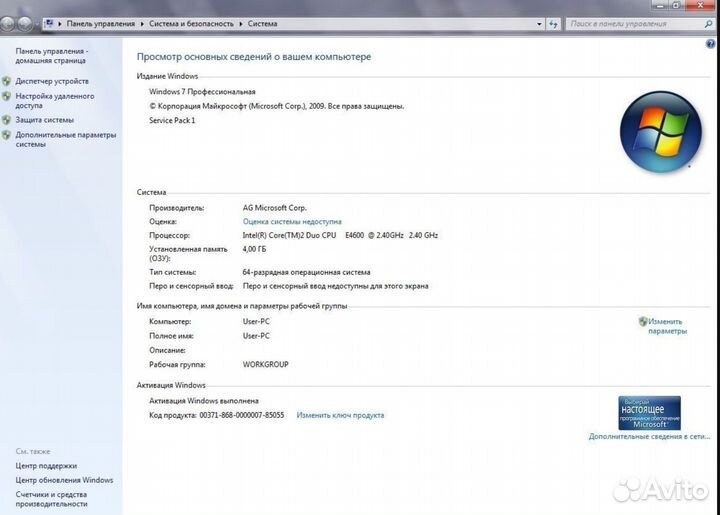Close the System window
Image resolution: width=720 pixels, height=515 pixels.
701,5
